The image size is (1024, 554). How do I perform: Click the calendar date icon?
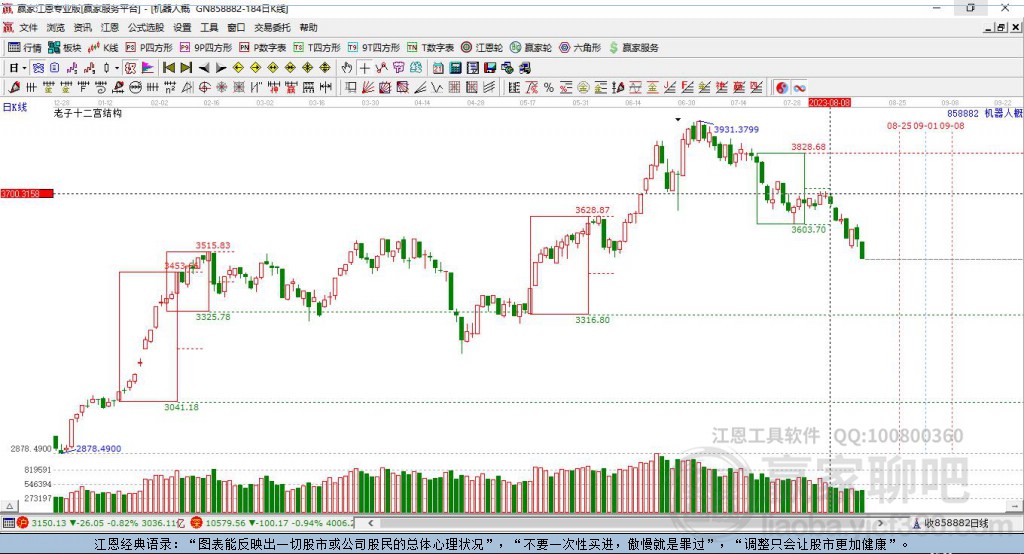pyautogui.click(x=438, y=68)
